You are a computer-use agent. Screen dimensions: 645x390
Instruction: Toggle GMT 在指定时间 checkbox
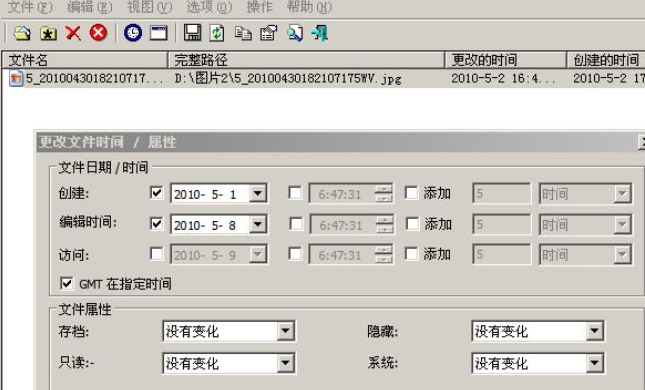[x=67, y=283]
